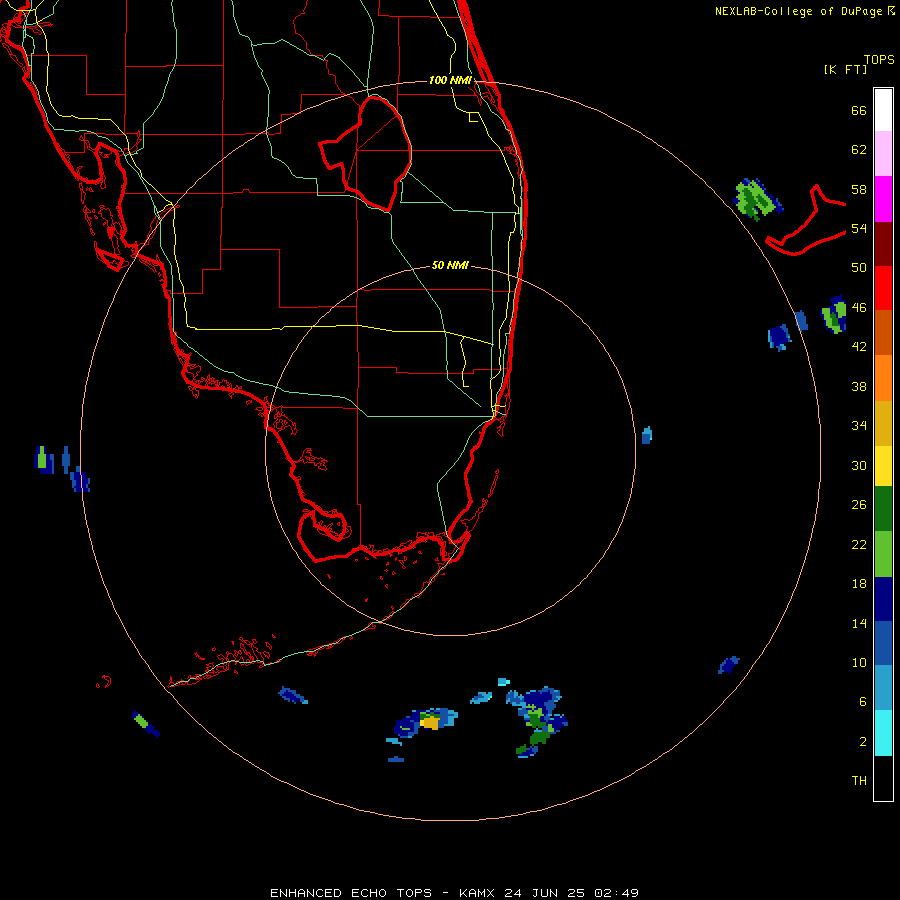Click the large blue-green echo cluster south
Viewport: 900px width, 900px height.
click(536, 721)
